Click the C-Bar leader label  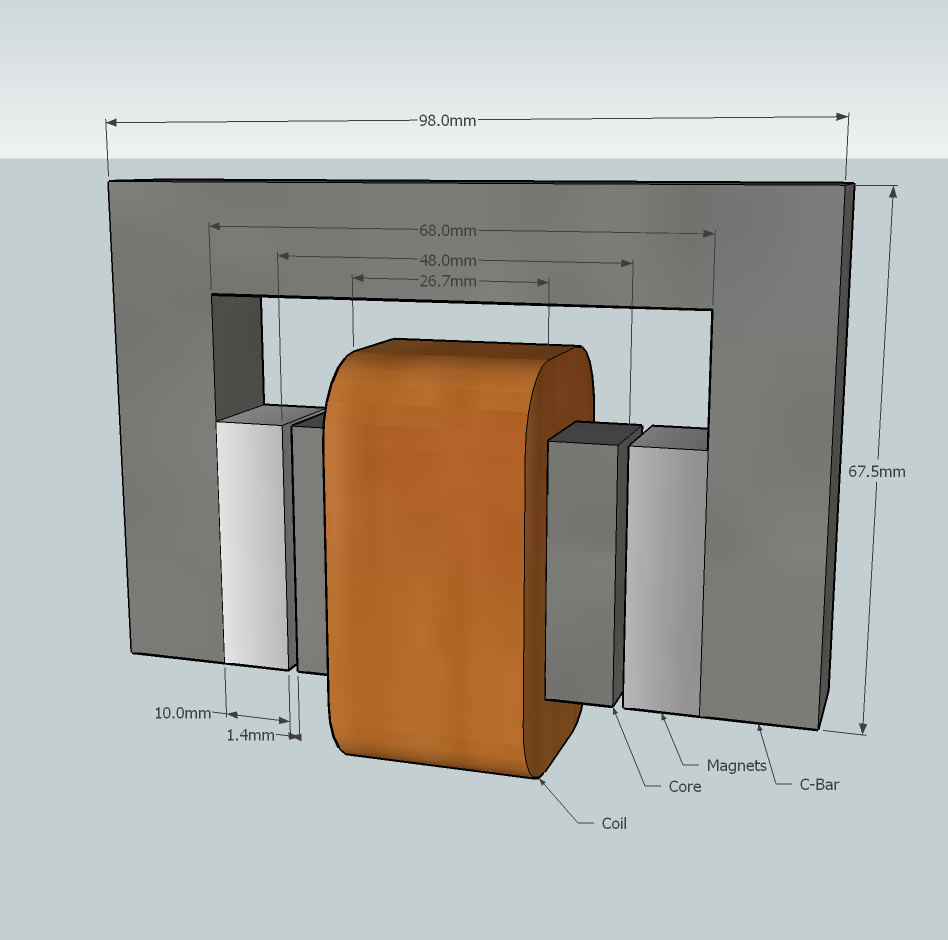pyautogui.click(x=819, y=785)
